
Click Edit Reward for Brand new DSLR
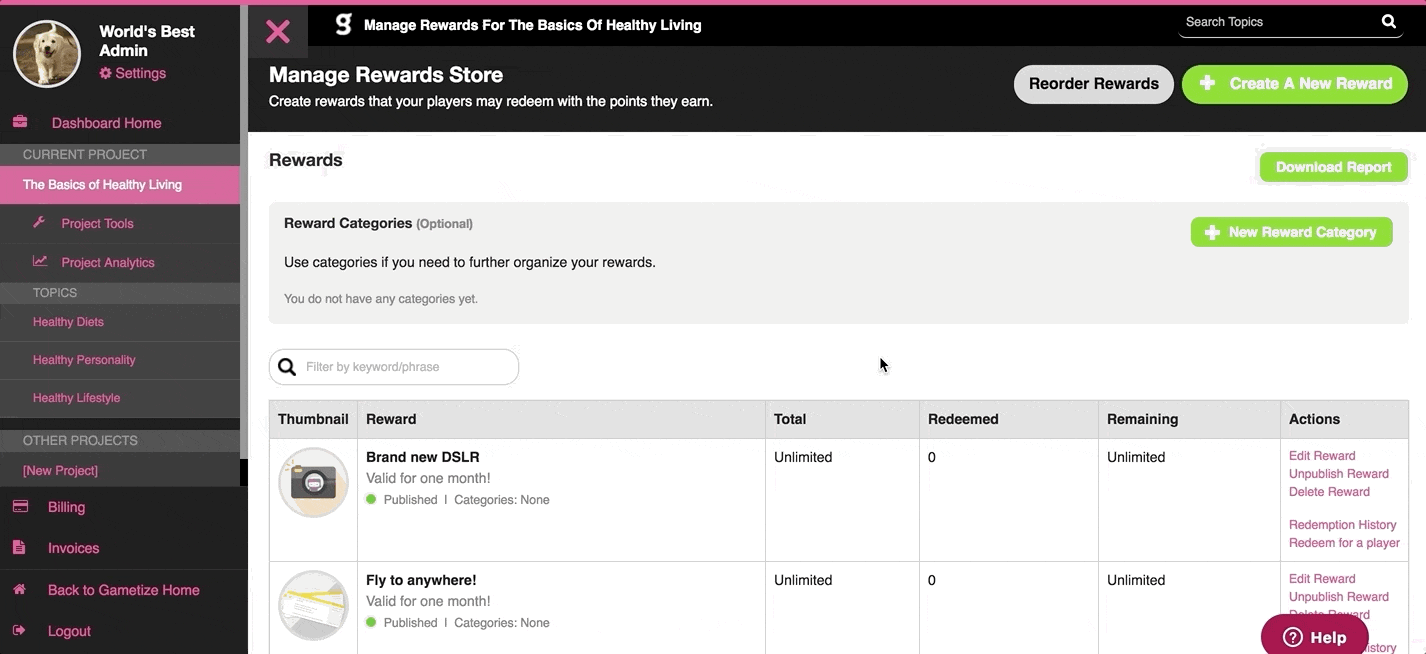1322,456
